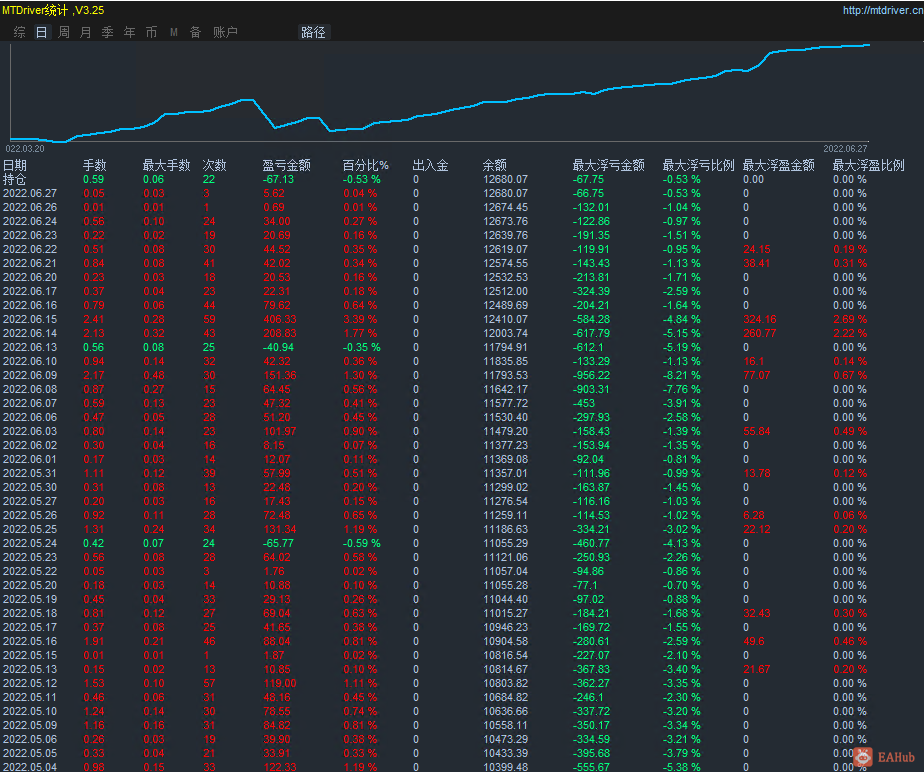Image resolution: width=924 pixels, height=772 pixels.
Task: Select the 年 yearly tab
Action: (x=130, y=32)
